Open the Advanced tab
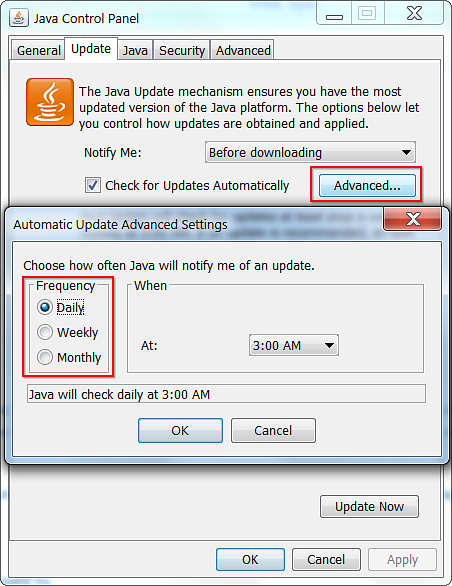 (x=243, y=50)
